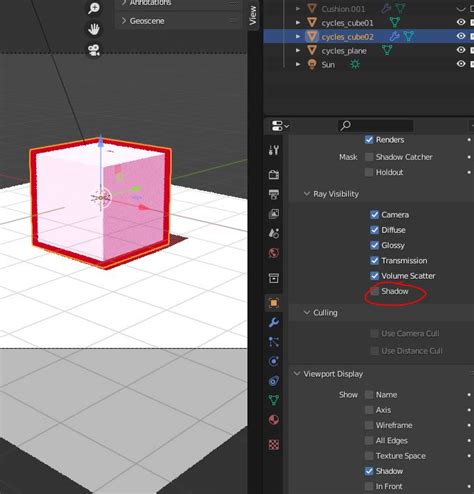This screenshot has width=474, height=494.
Task: Hide cycles_plane with its eye icon
Action: (x=461, y=50)
